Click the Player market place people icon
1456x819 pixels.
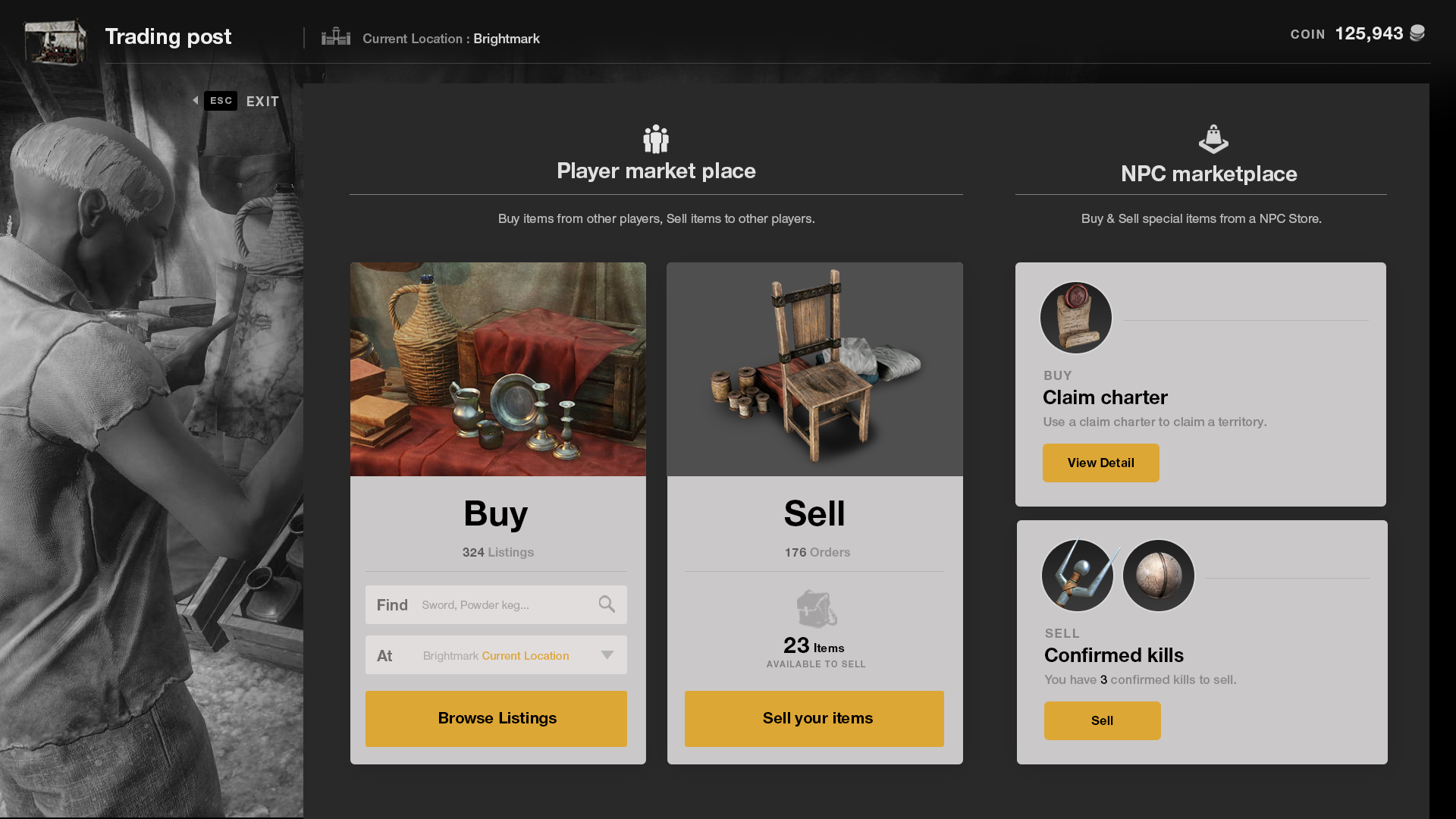pos(656,139)
